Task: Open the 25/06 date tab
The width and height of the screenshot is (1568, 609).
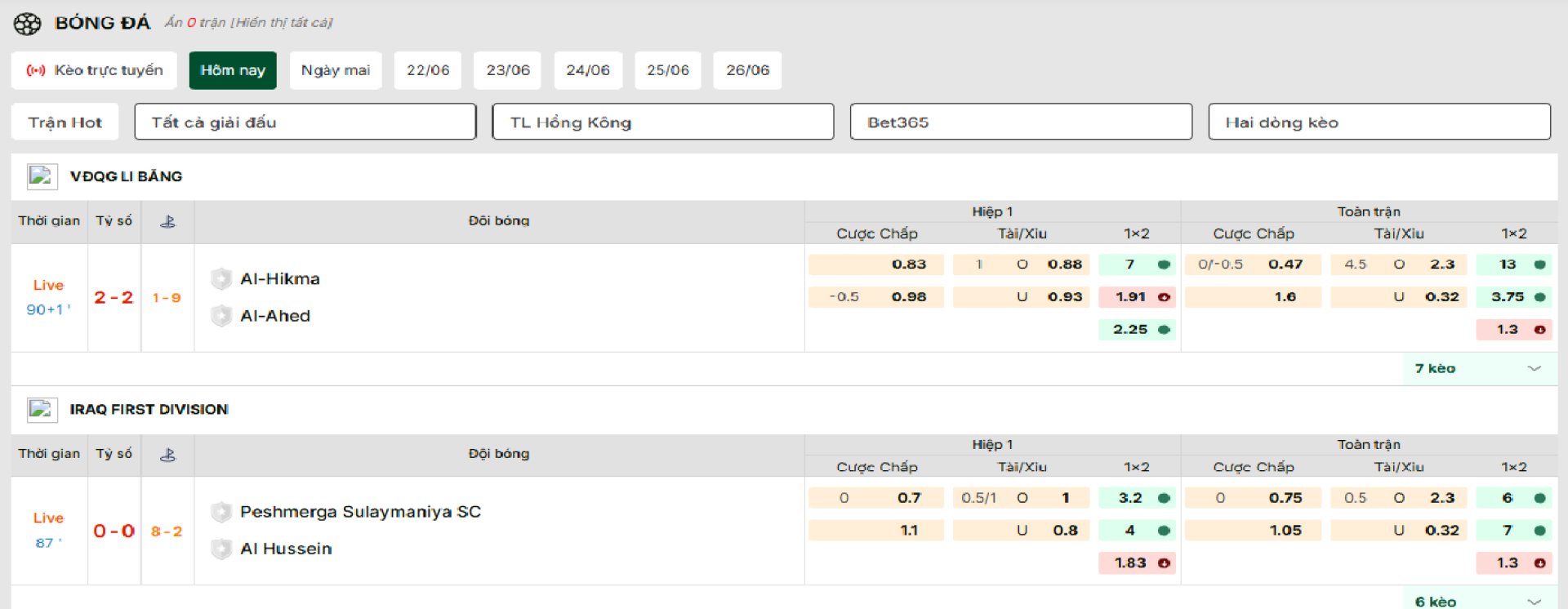Action: [668, 70]
